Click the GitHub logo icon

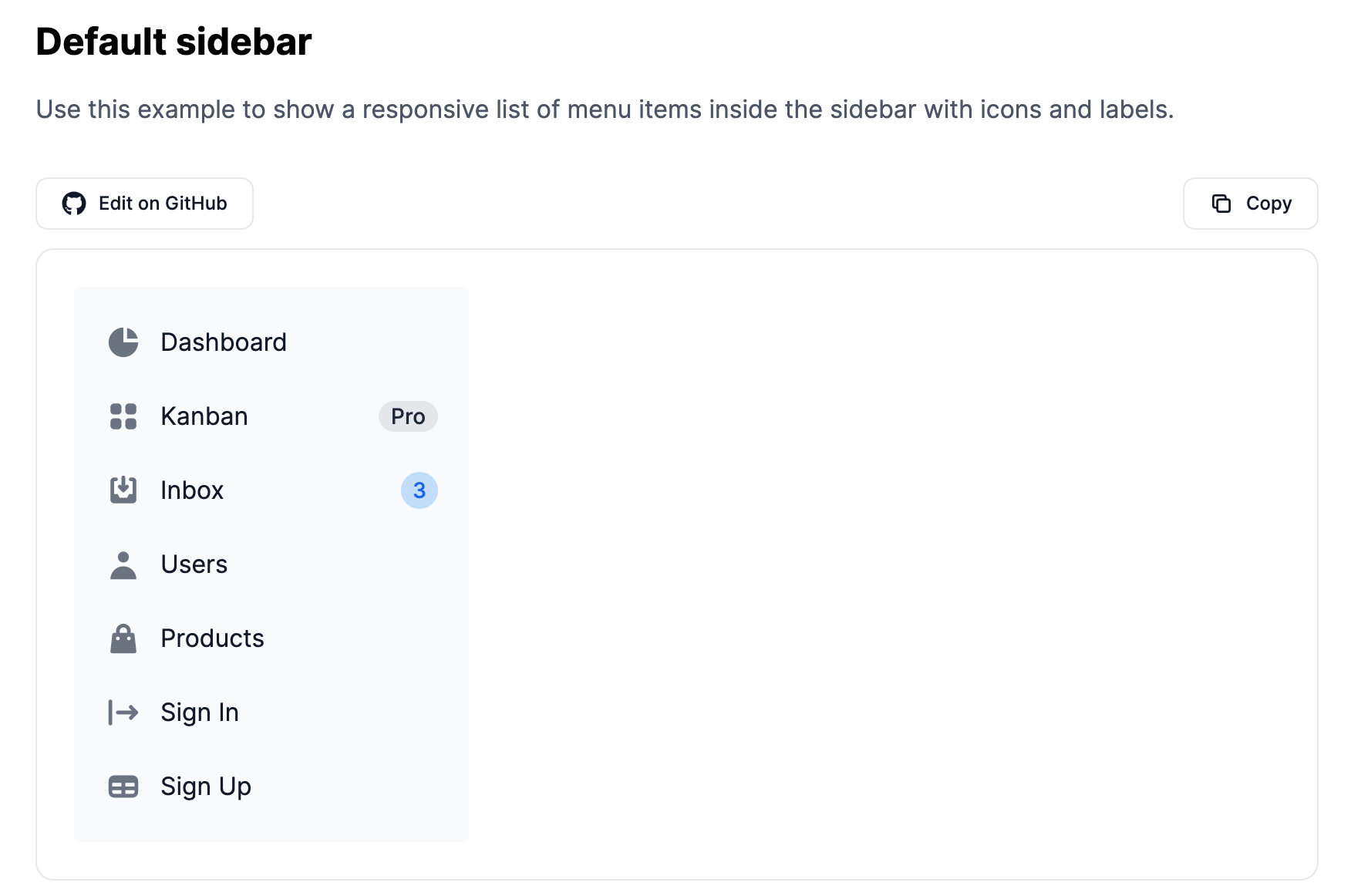[74, 204]
